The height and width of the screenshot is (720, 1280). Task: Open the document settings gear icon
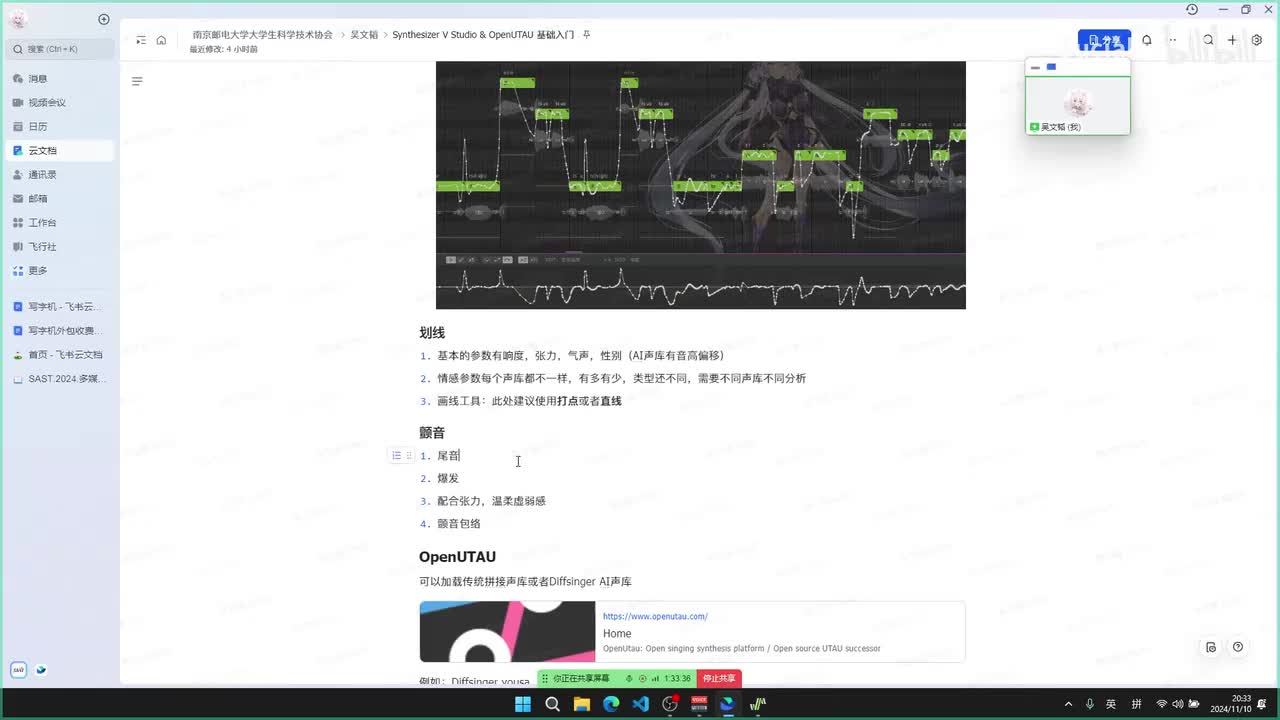click(1257, 40)
